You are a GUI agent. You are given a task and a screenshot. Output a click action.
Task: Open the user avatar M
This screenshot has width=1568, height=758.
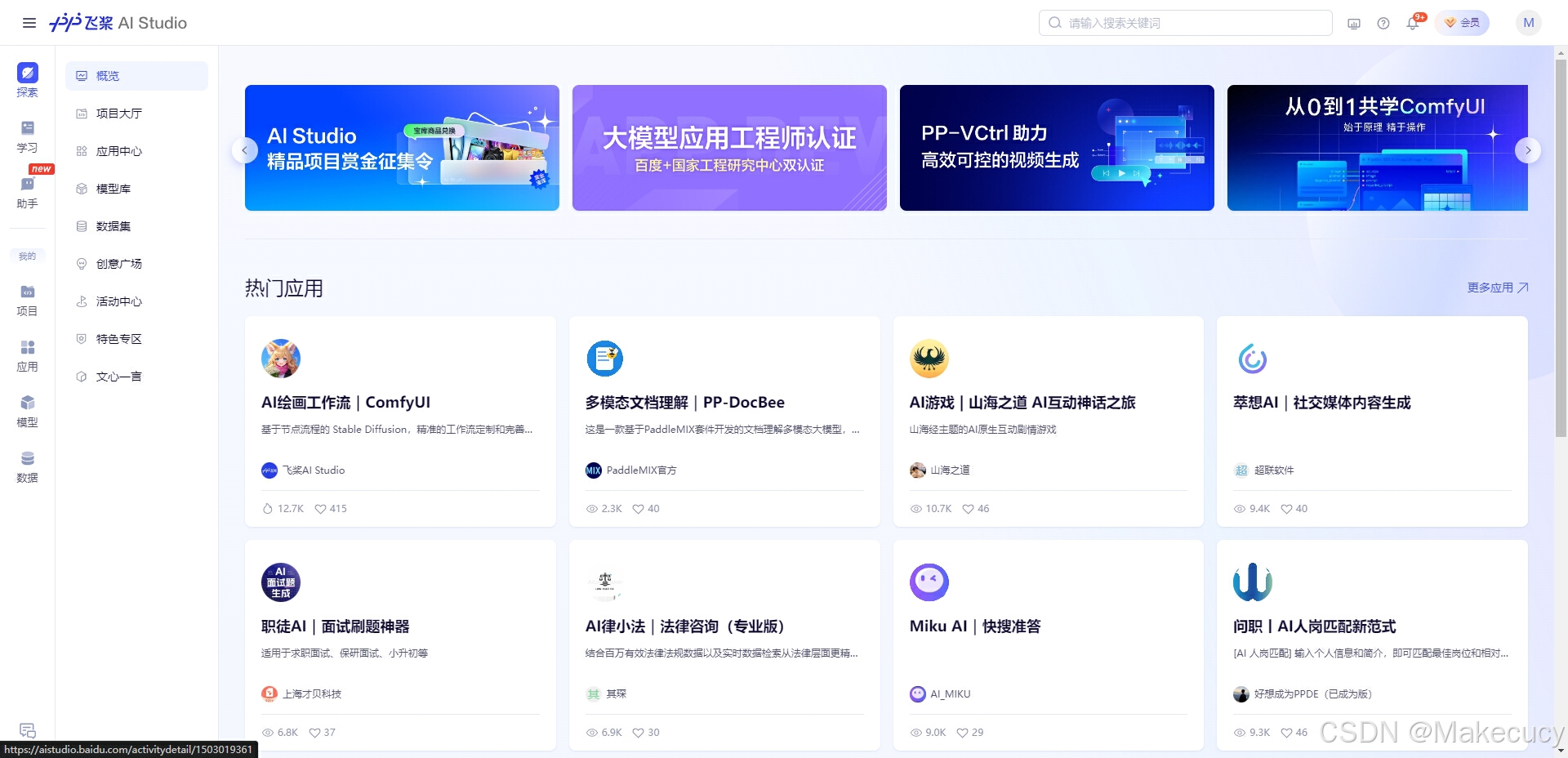coord(1529,23)
